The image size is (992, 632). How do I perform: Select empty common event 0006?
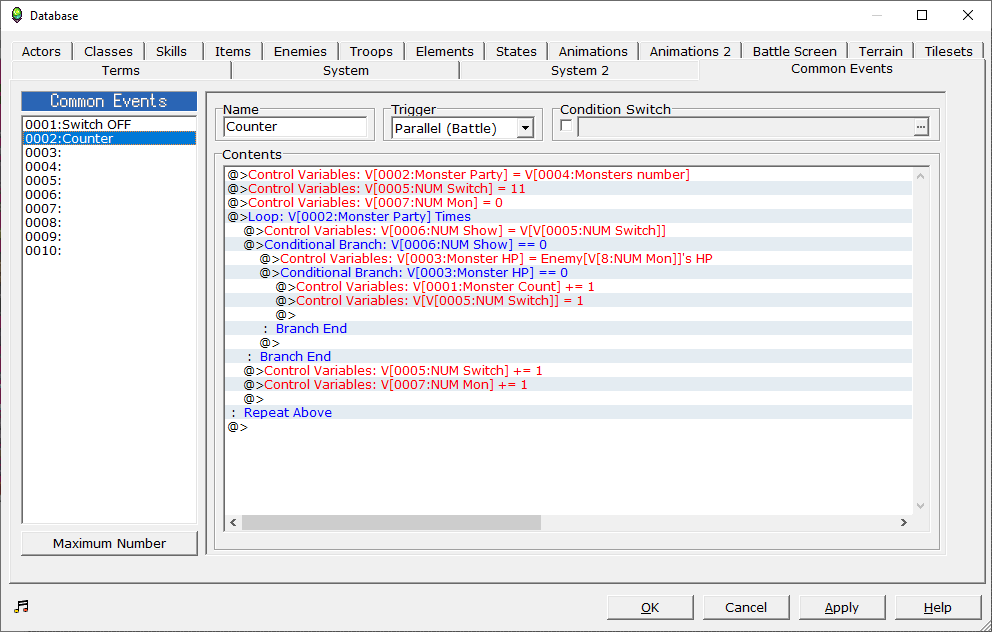click(109, 194)
